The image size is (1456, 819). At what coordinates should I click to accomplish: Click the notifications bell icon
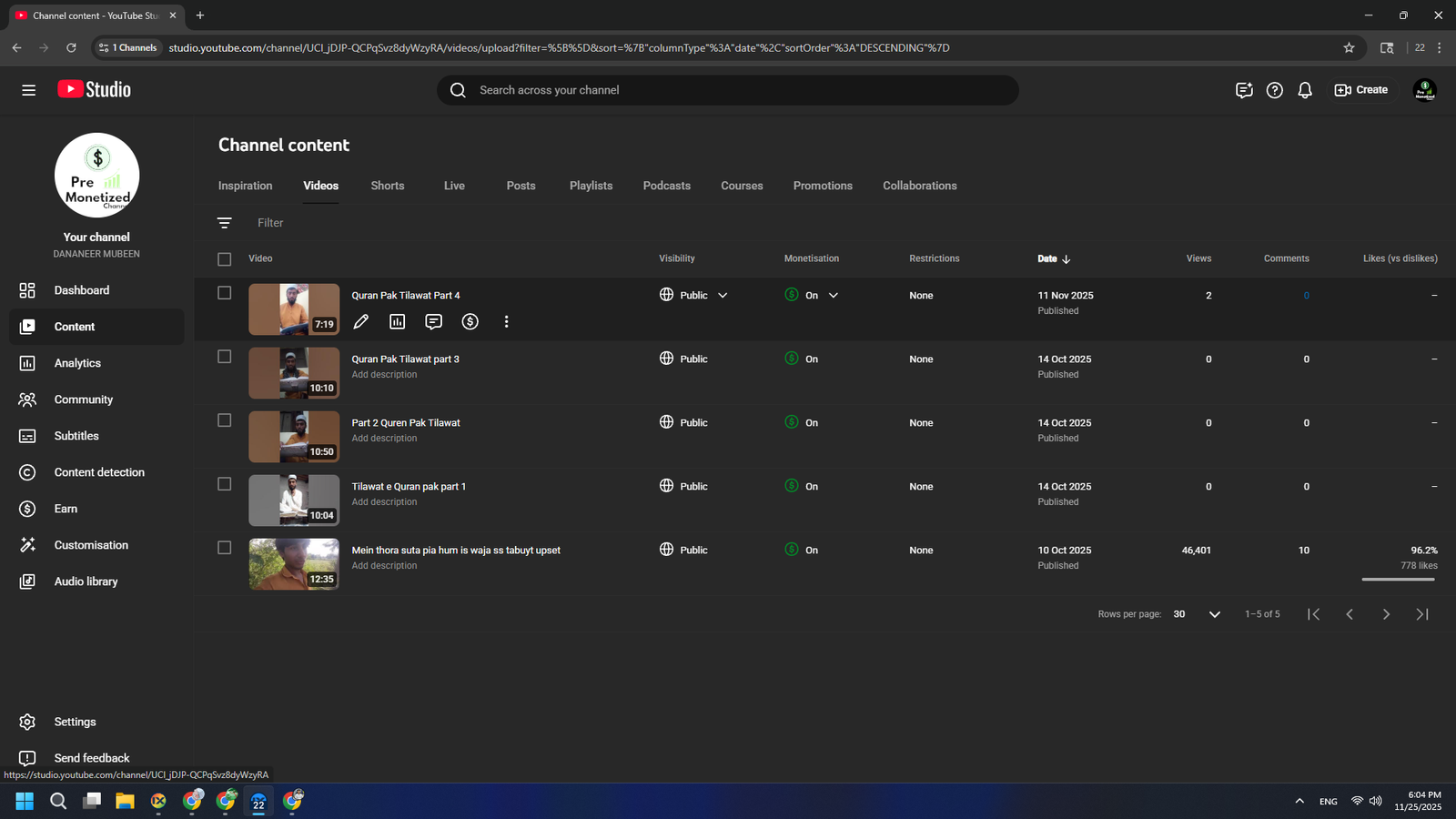pos(1305,90)
